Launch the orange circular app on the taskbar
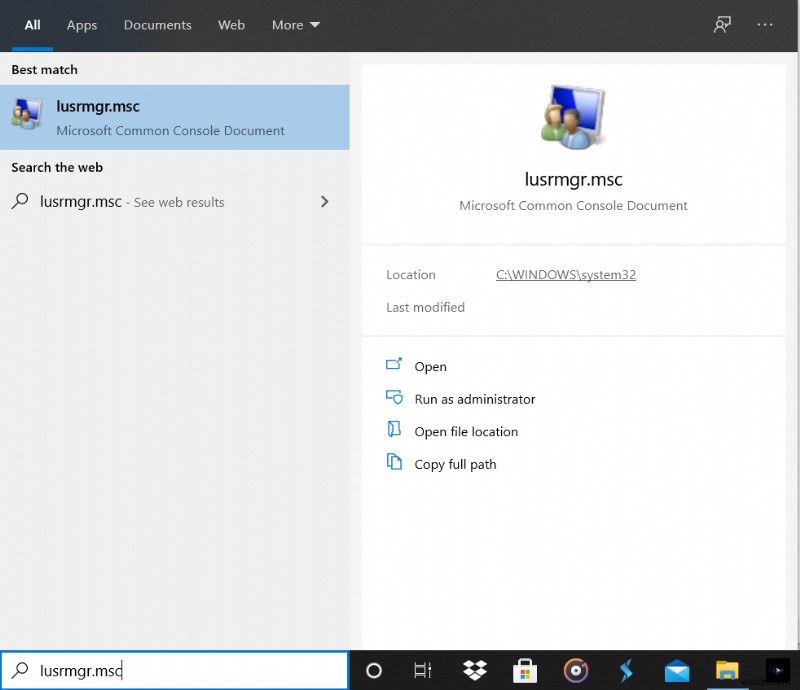The width and height of the screenshot is (800, 690). 575,670
